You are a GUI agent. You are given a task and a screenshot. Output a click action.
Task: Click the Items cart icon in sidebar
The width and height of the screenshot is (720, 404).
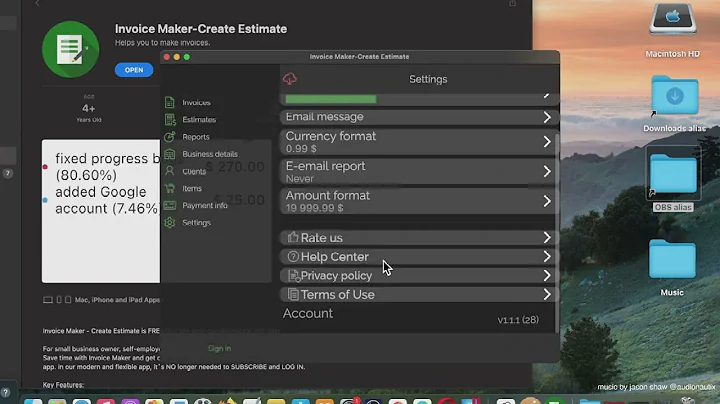169,188
